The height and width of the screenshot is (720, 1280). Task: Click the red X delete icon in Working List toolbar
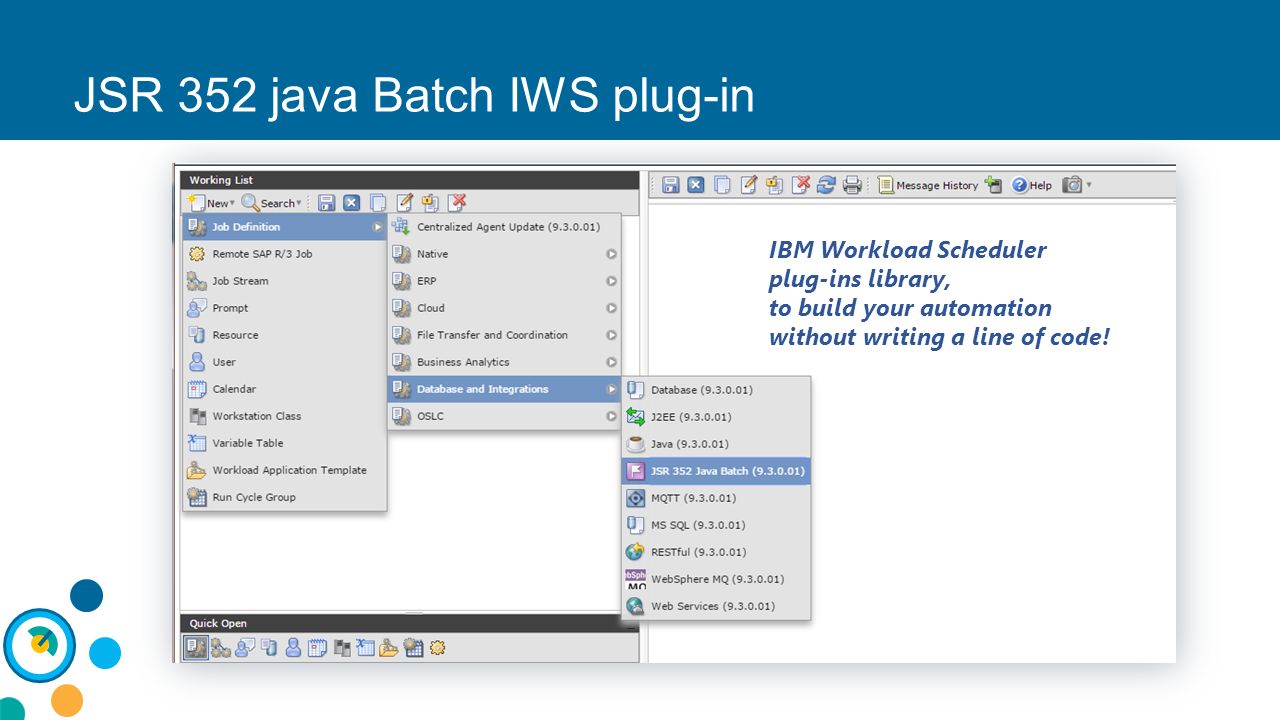click(457, 203)
